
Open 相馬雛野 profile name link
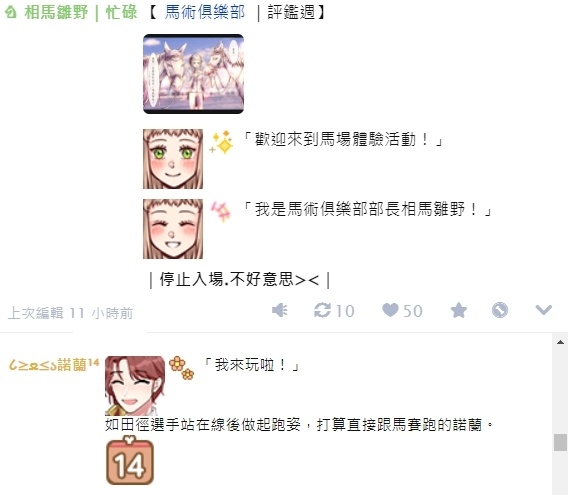[56, 12]
